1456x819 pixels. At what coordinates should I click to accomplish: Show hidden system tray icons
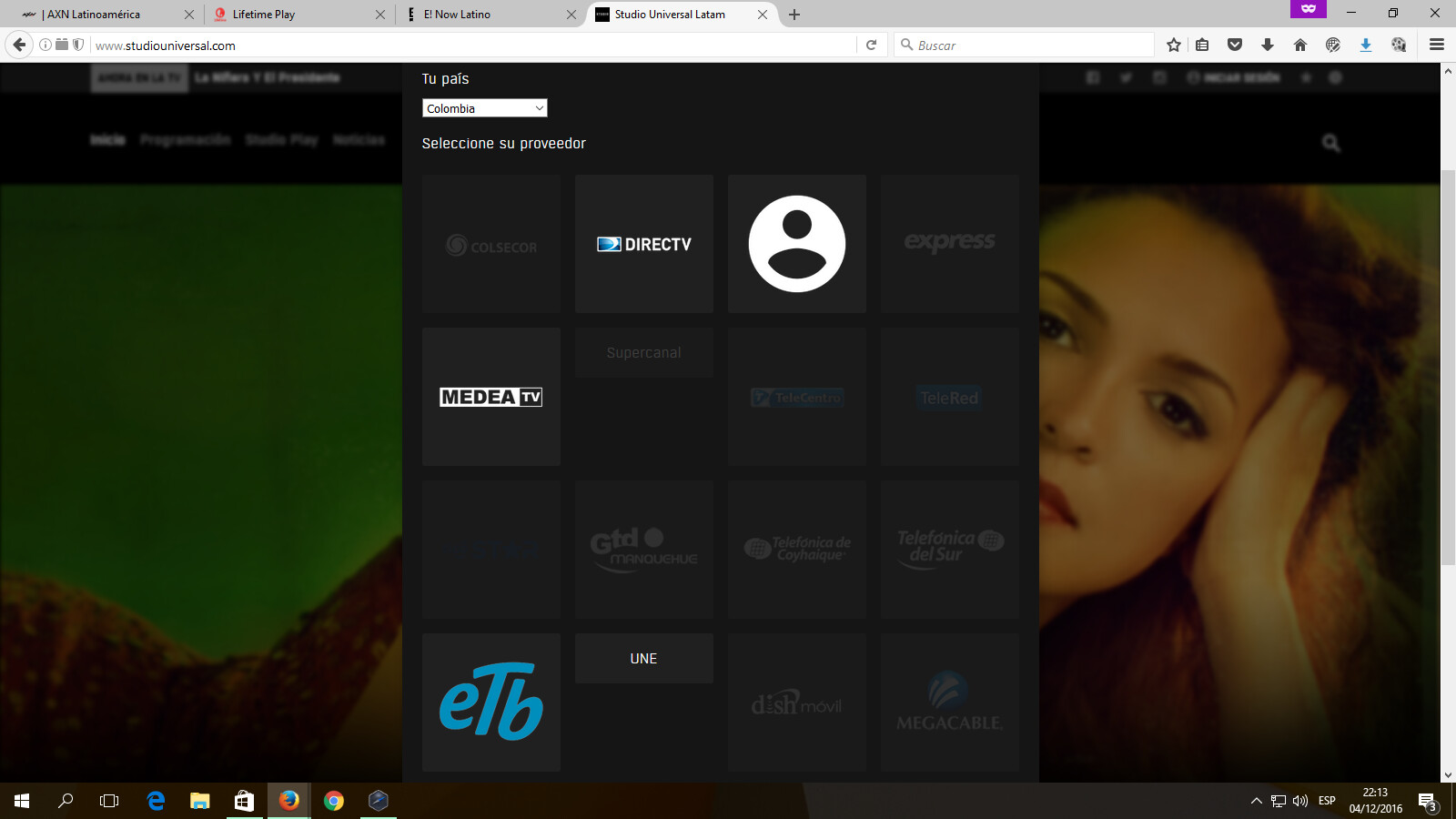coord(1257,801)
